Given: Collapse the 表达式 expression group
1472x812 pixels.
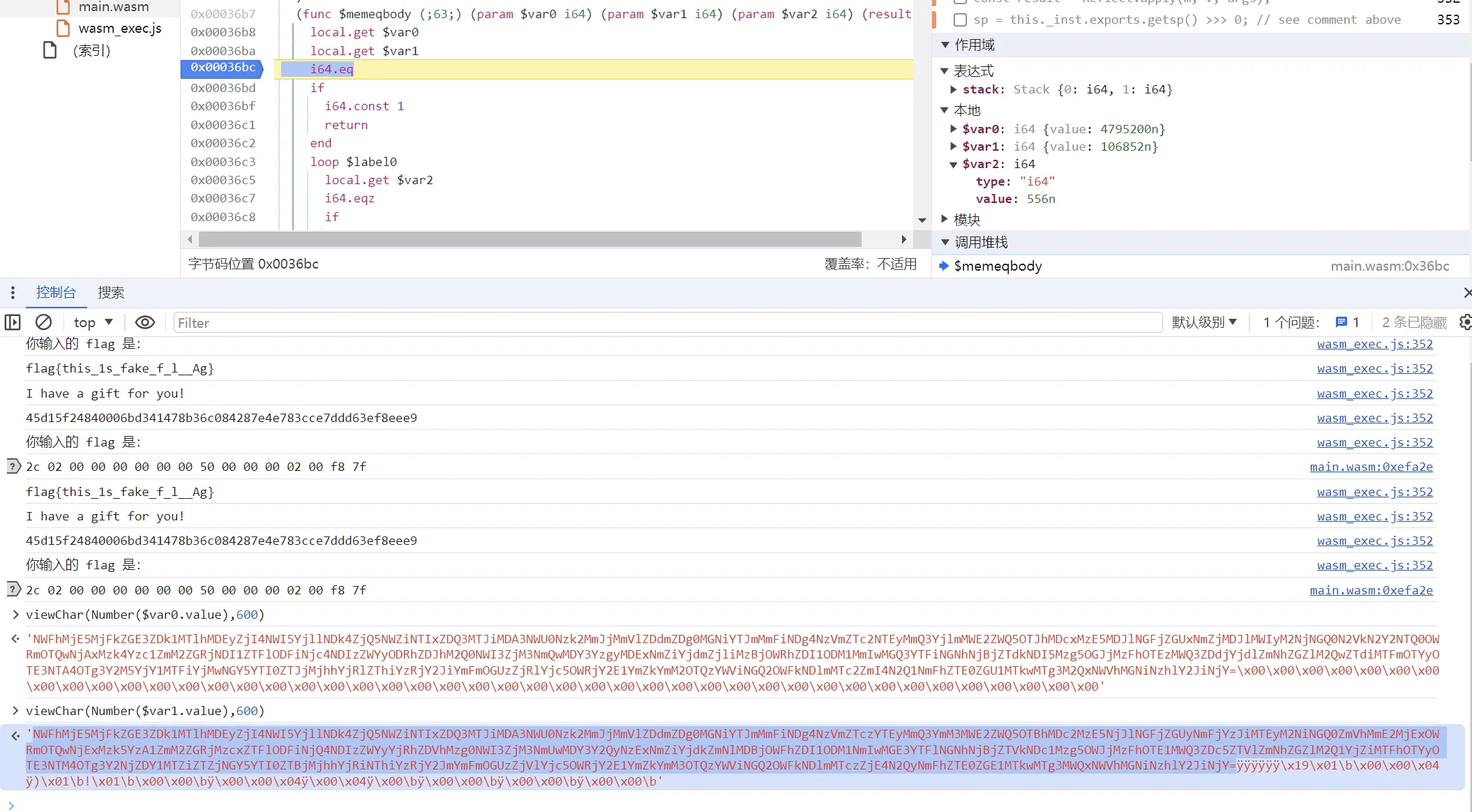Looking at the screenshot, I should (x=945, y=70).
